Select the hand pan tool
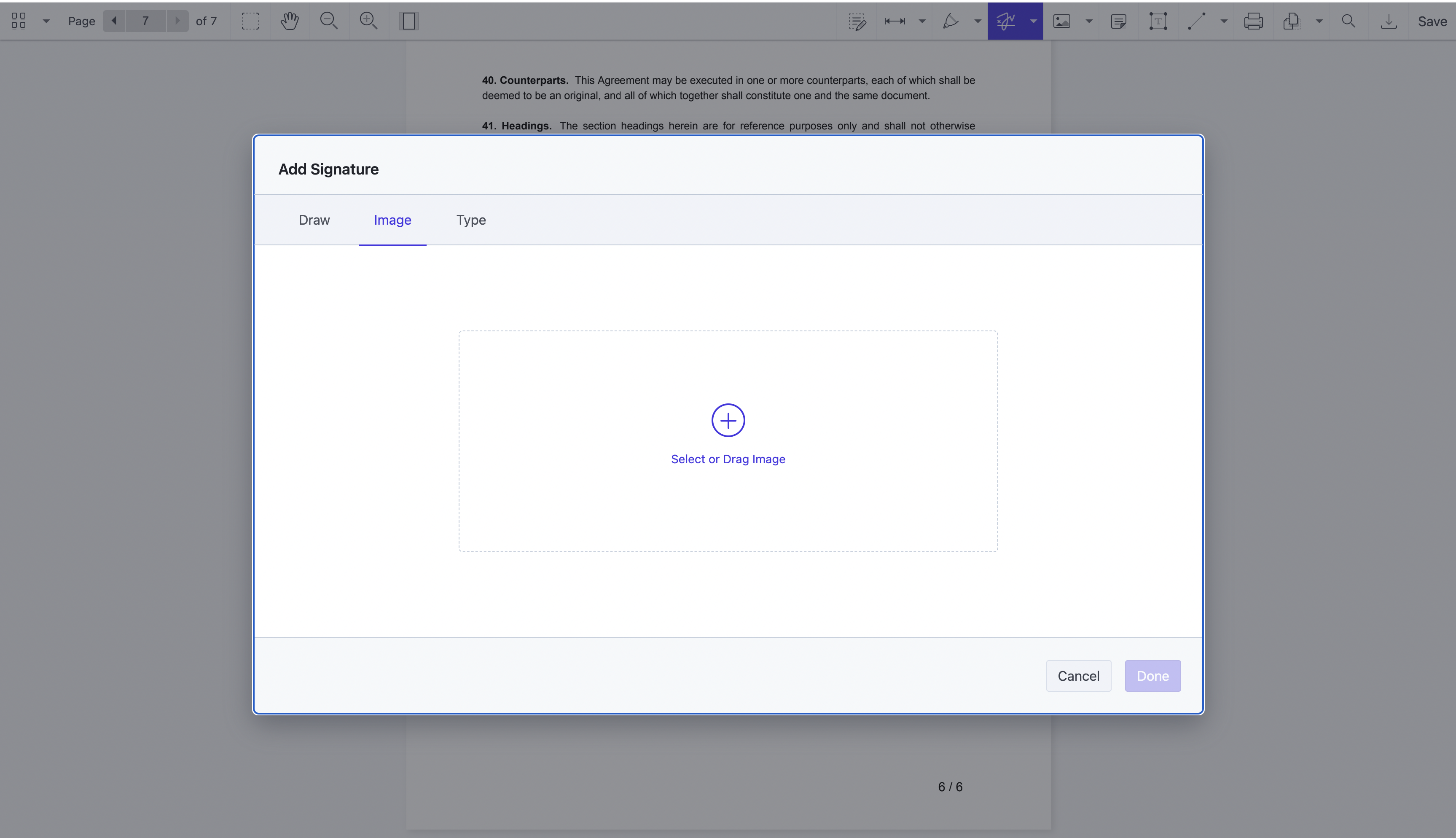1456x838 pixels. [x=290, y=21]
